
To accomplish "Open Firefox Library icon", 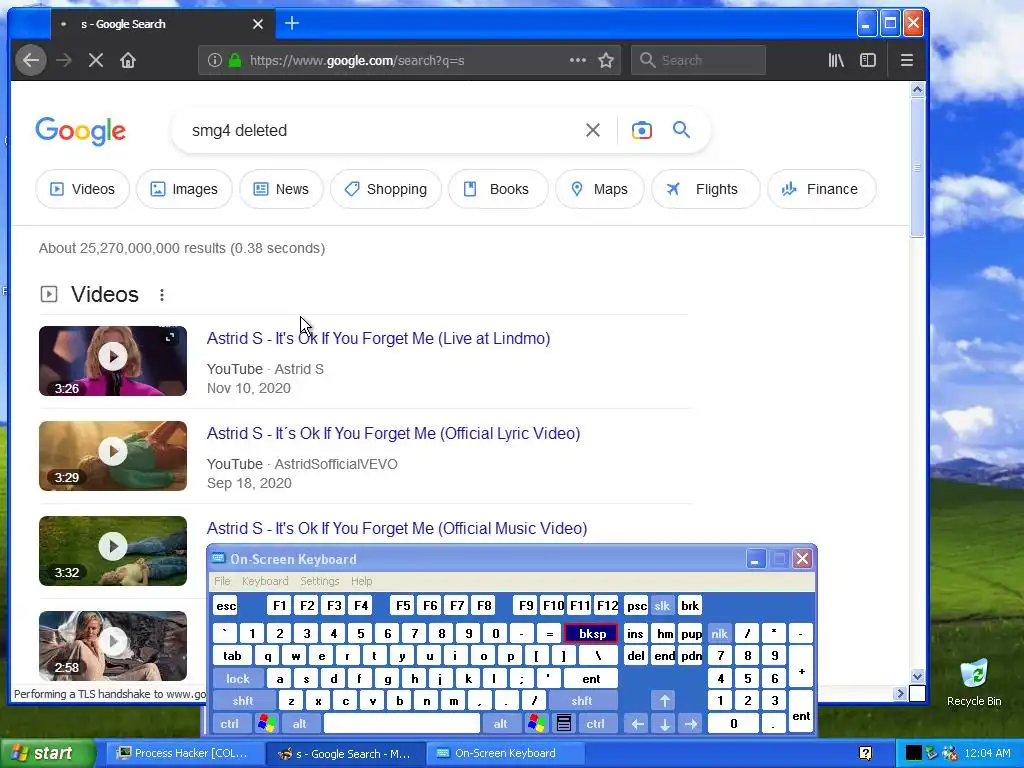I will click(836, 60).
